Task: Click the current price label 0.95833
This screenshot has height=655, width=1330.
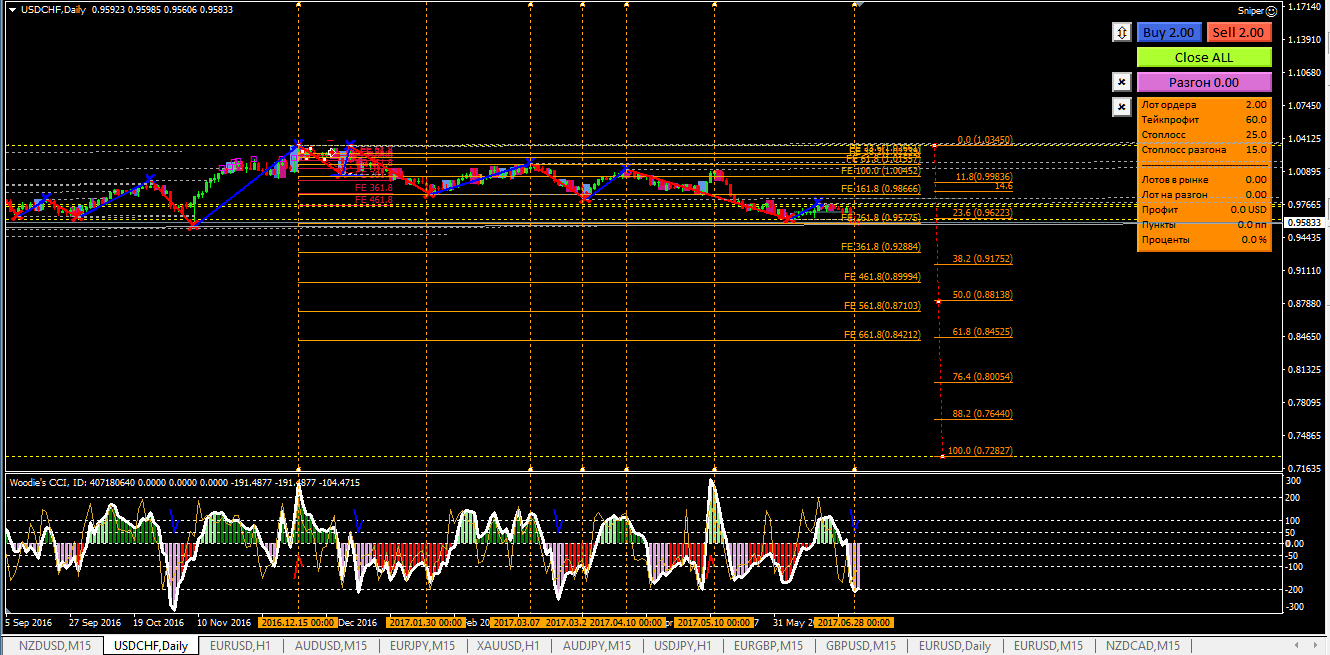Action: (x=1305, y=222)
